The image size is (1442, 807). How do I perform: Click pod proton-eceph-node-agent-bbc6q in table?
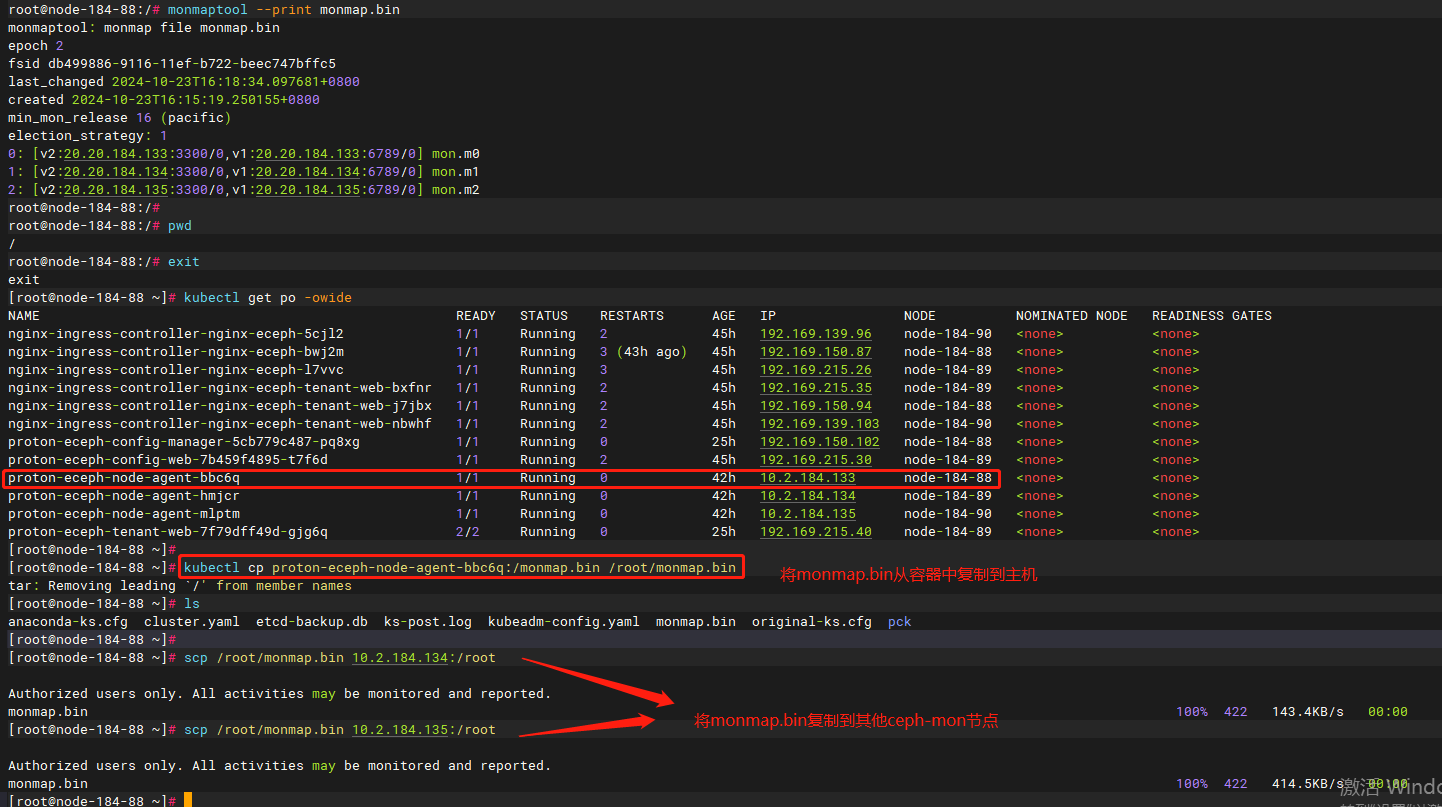[124, 478]
